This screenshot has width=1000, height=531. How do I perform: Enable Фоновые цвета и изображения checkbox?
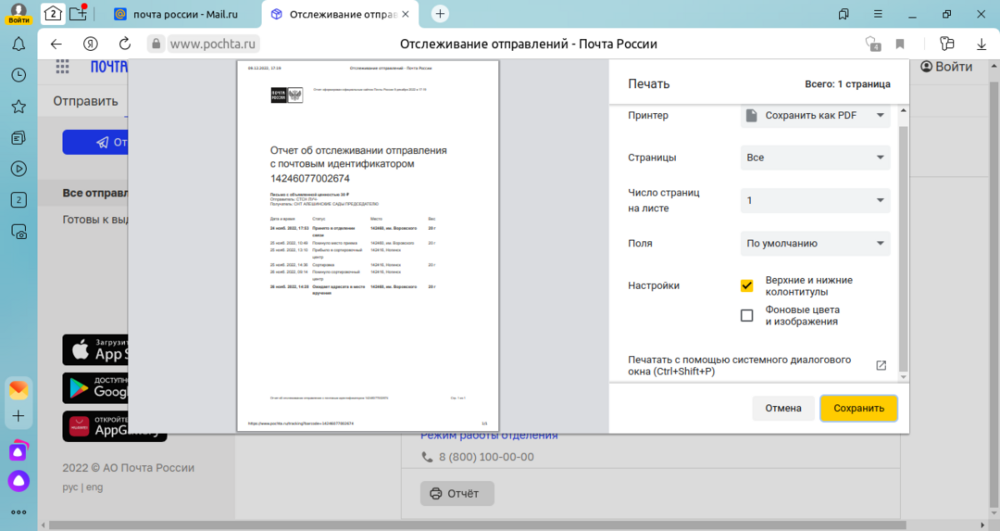tap(747, 316)
